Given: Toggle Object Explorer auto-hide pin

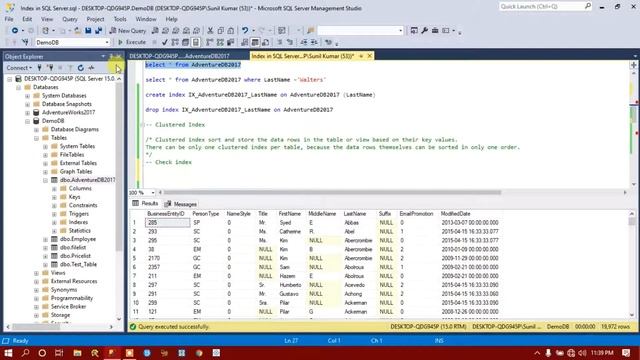Looking at the screenshot, I should (x=111, y=56).
